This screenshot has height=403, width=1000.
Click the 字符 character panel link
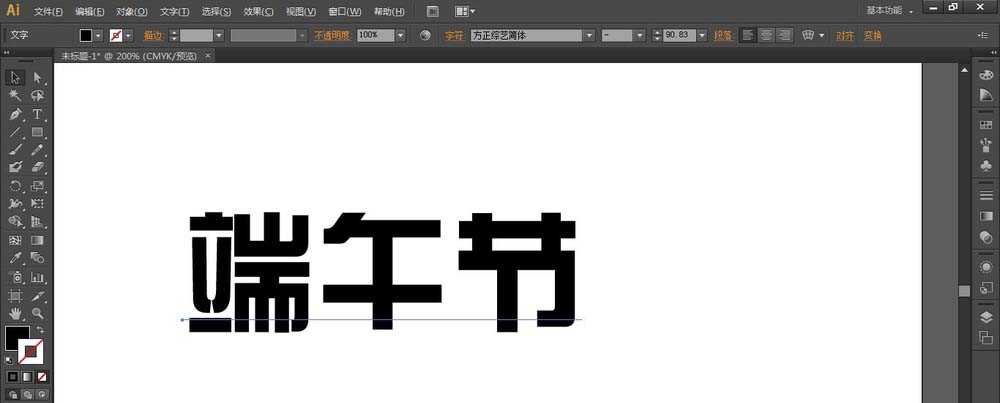[x=454, y=35]
